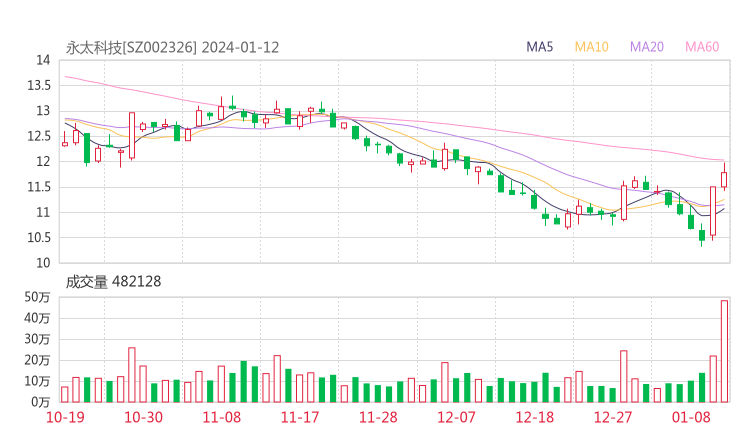Click the 11-28 date label

coord(378,417)
